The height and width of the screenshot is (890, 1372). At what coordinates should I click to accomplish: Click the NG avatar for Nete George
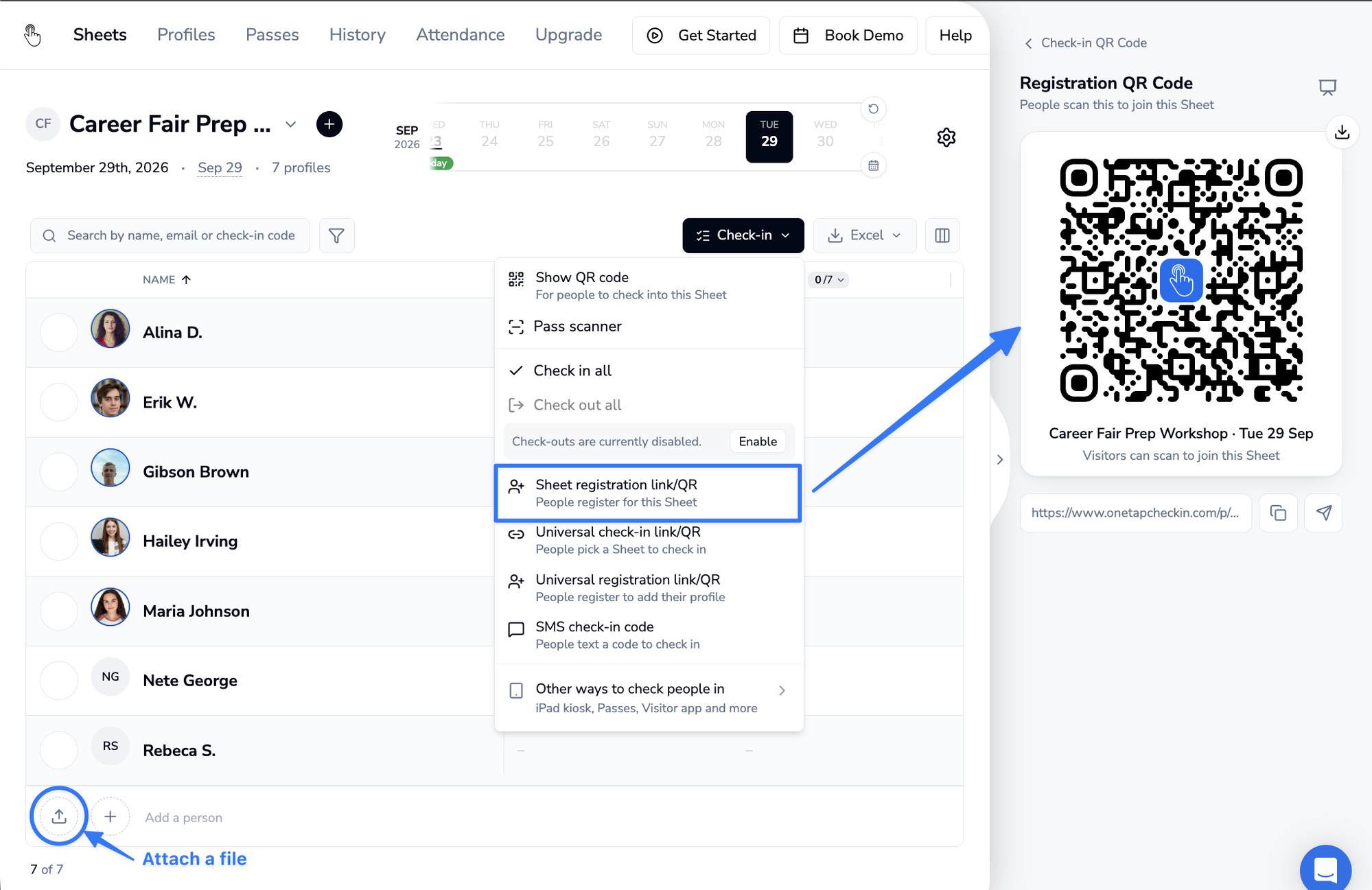111,677
